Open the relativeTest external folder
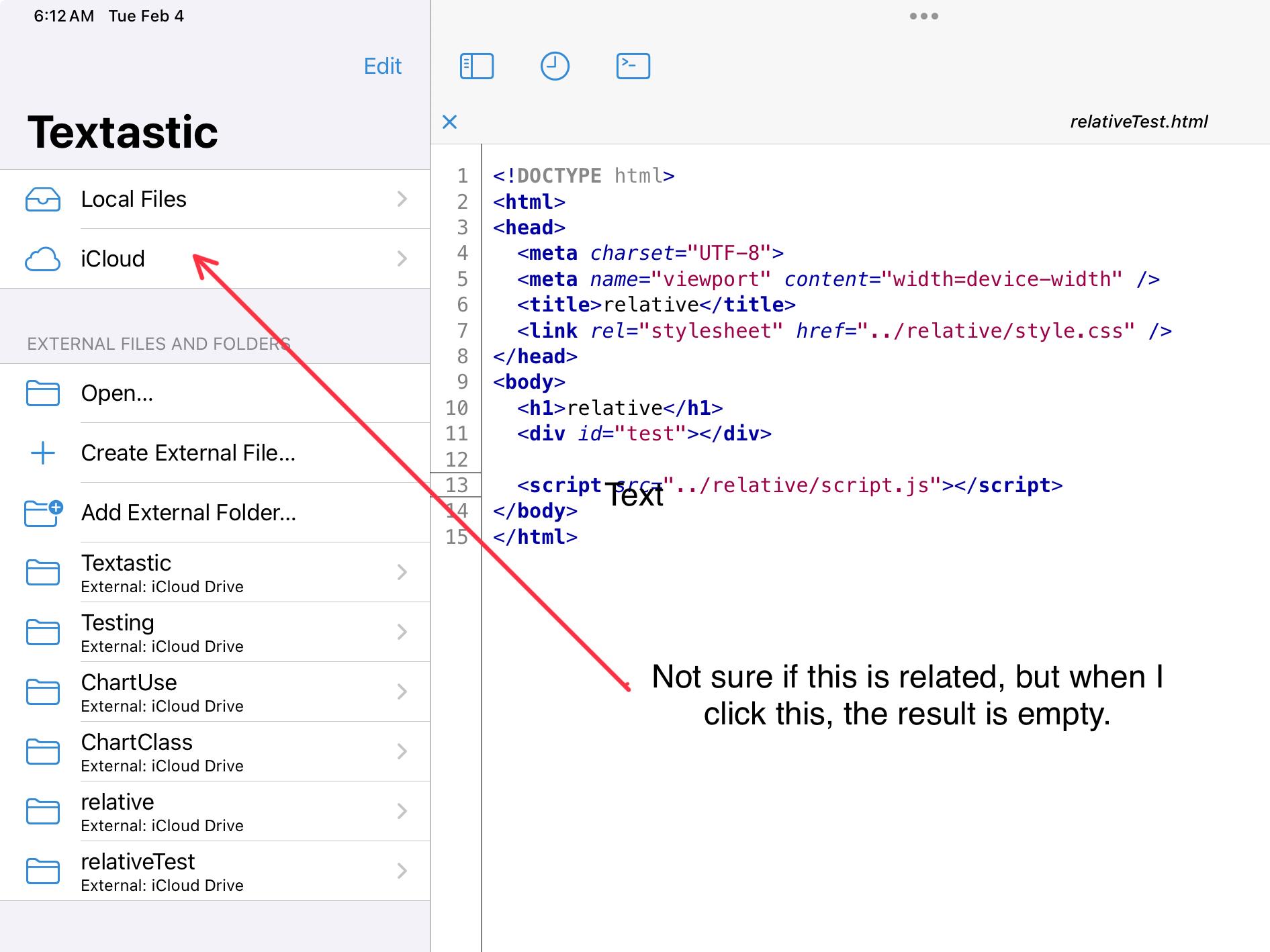Image resolution: width=1270 pixels, height=952 pixels. [215, 871]
